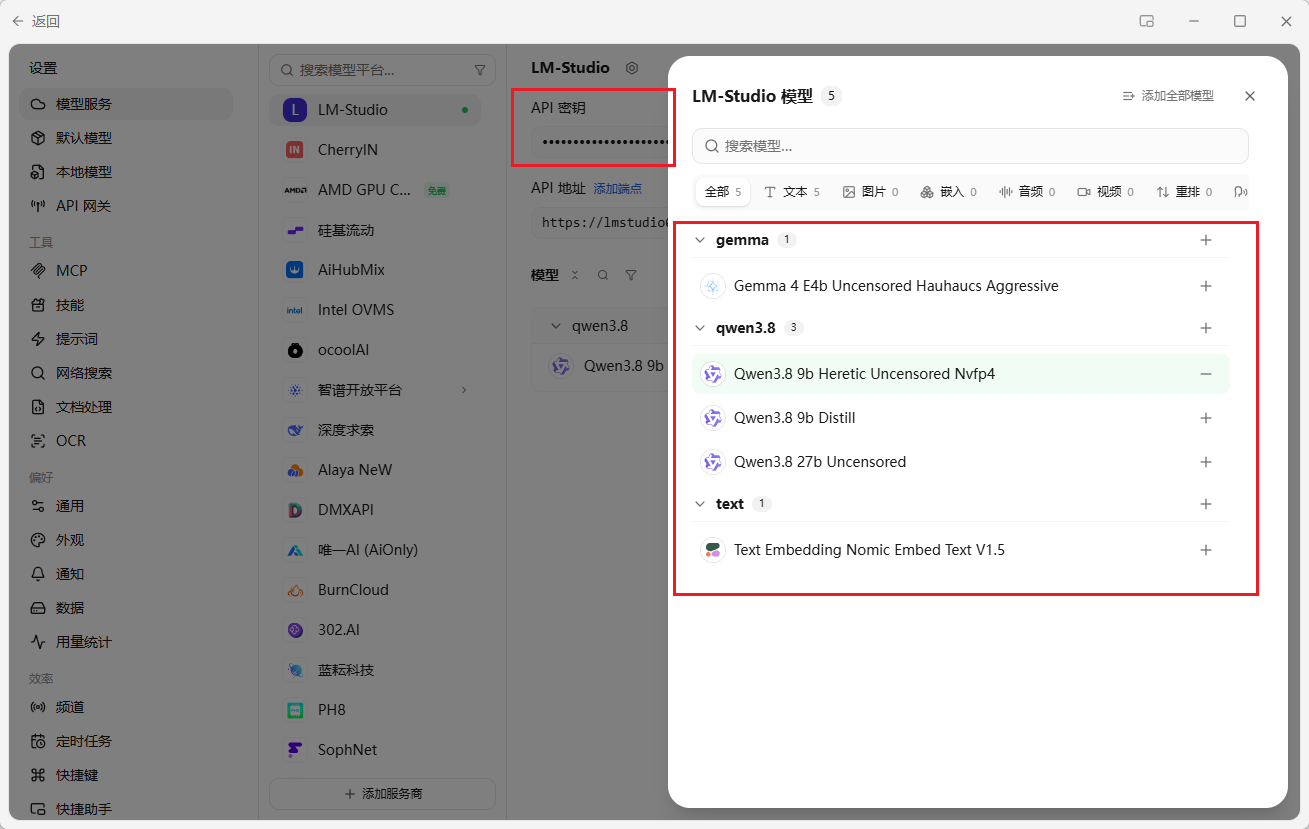Image resolution: width=1309 pixels, height=829 pixels.
Task: Click the filter icon beside 模型 heading
Action: (x=631, y=275)
